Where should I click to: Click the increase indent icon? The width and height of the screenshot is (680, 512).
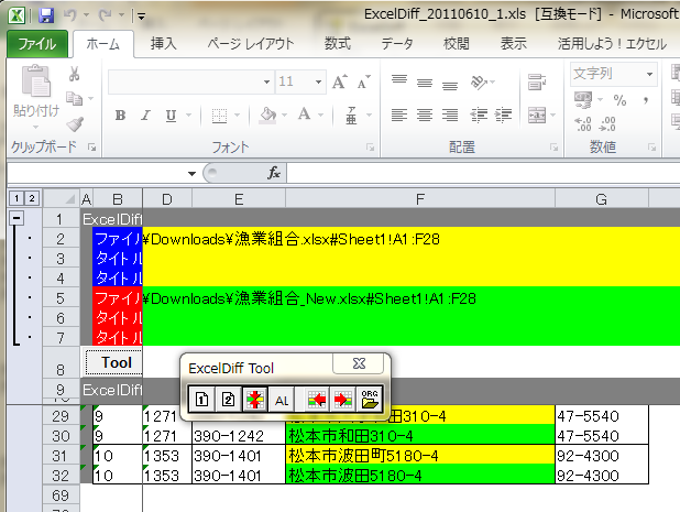(x=503, y=115)
